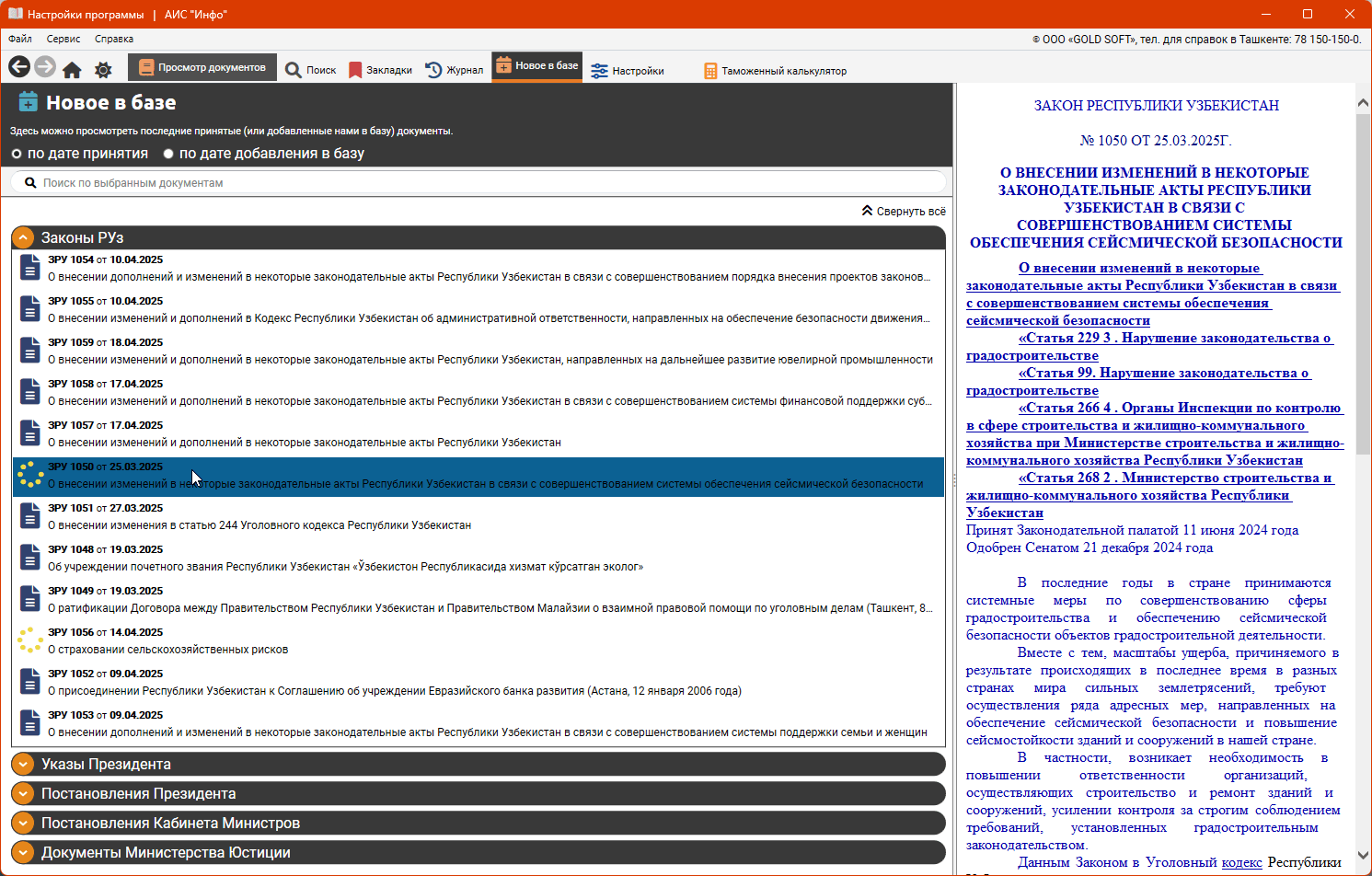Screen dimensions: 1372x876
Task: Click document icon of ЗРУ 1052
Action: point(30,682)
